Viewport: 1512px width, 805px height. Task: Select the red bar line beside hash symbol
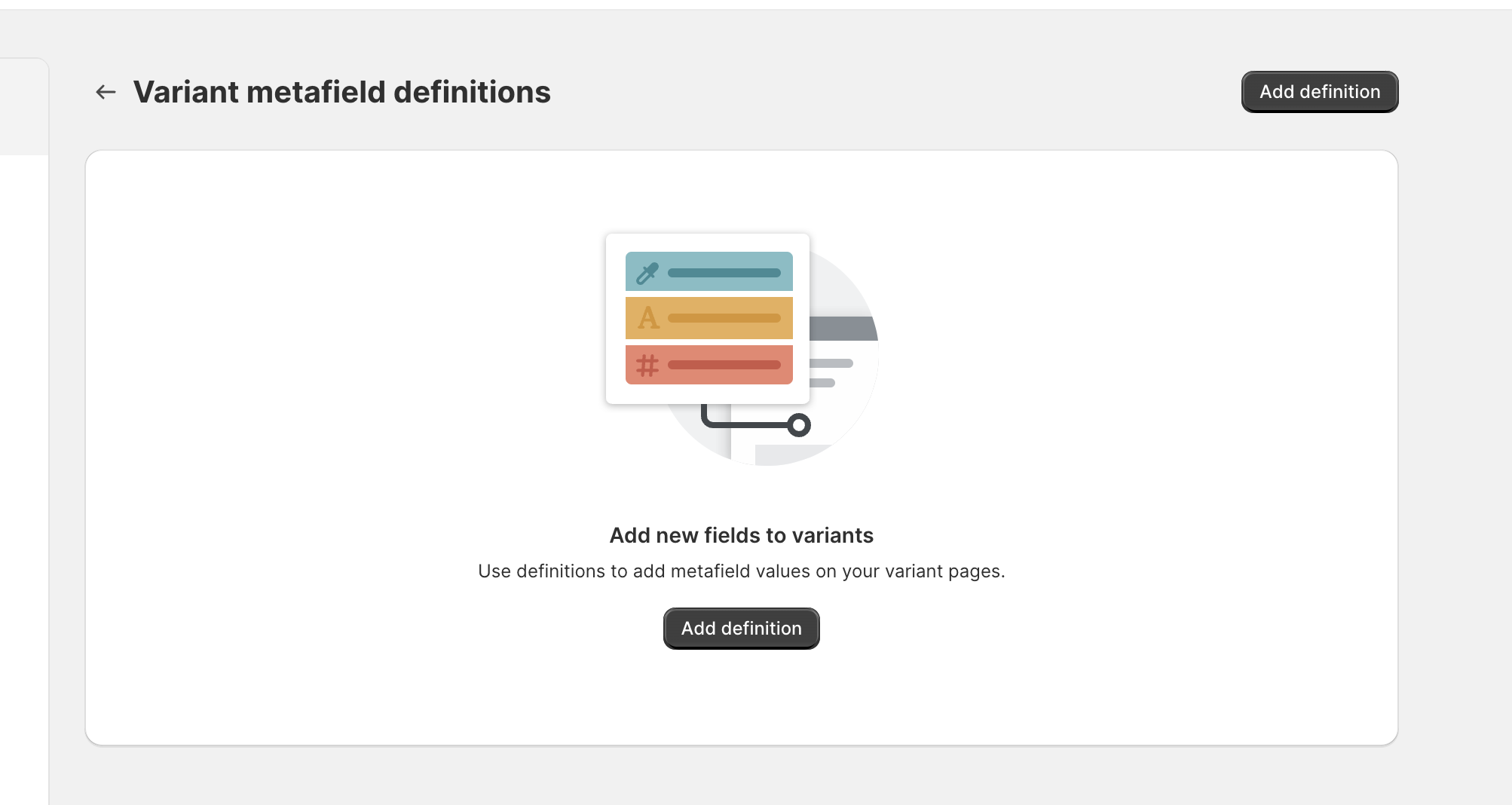point(724,365)
